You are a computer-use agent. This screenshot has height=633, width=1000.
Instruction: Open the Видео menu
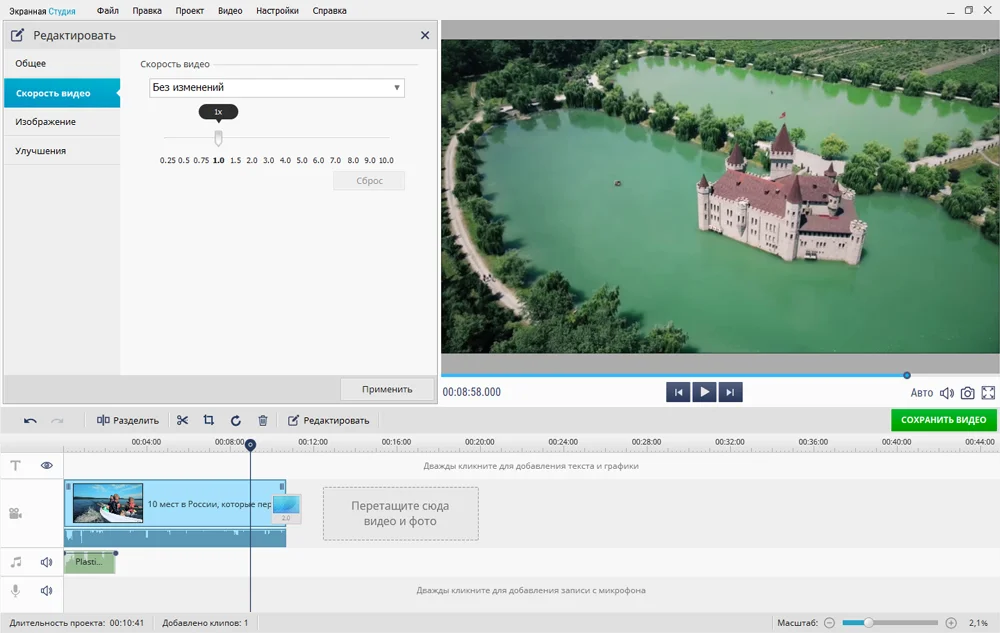click(x=230, y=11)
